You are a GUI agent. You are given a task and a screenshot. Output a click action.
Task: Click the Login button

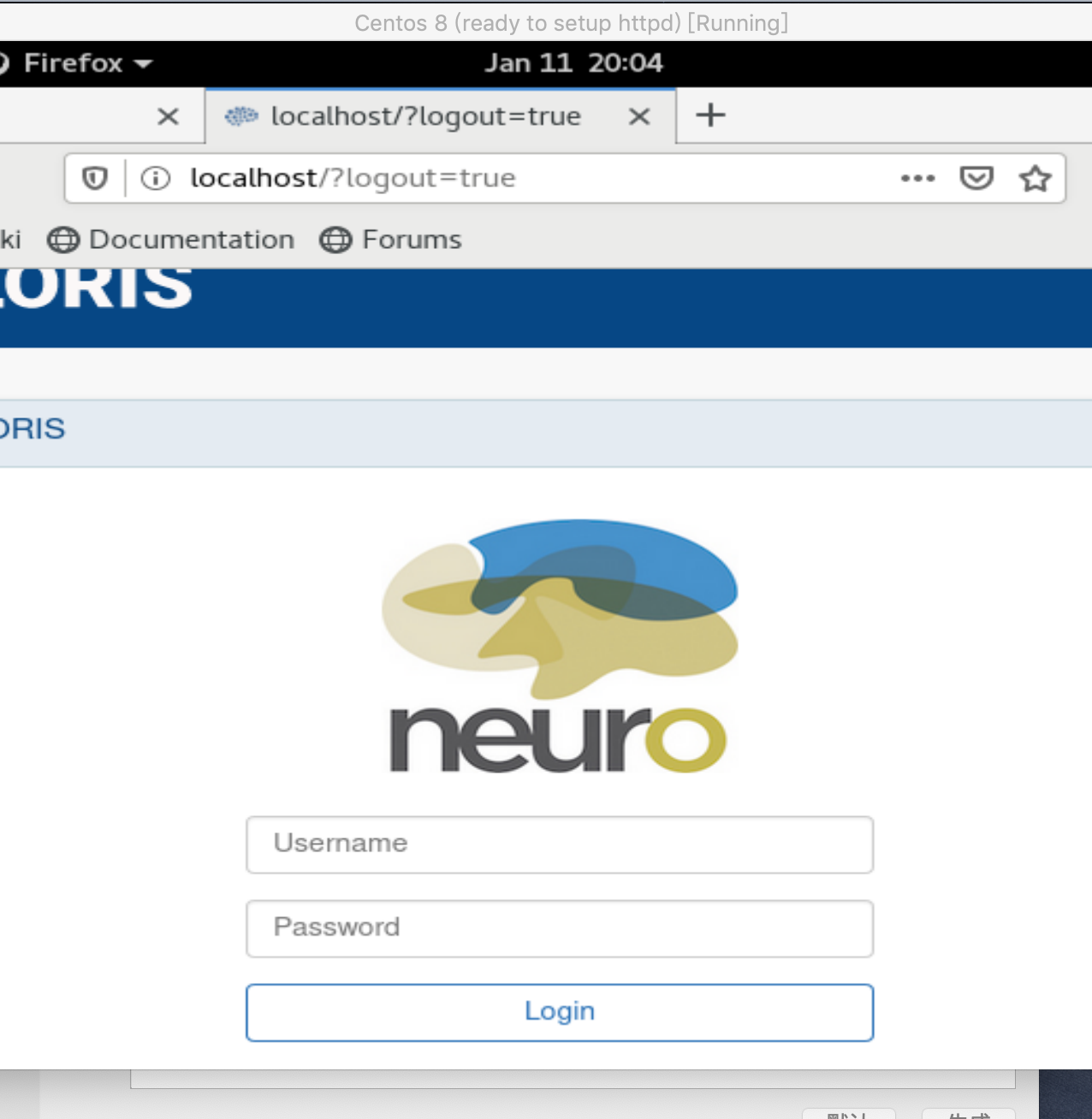click(x=560, y=1013)
